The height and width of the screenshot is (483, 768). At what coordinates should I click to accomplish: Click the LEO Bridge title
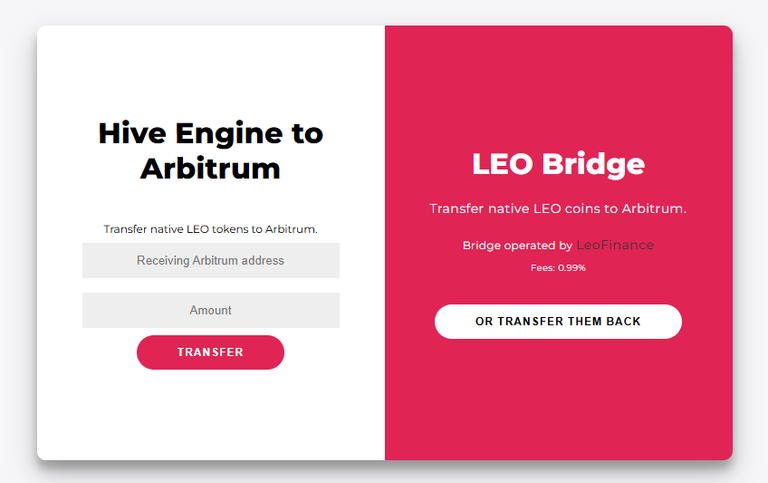click(558, 164)
